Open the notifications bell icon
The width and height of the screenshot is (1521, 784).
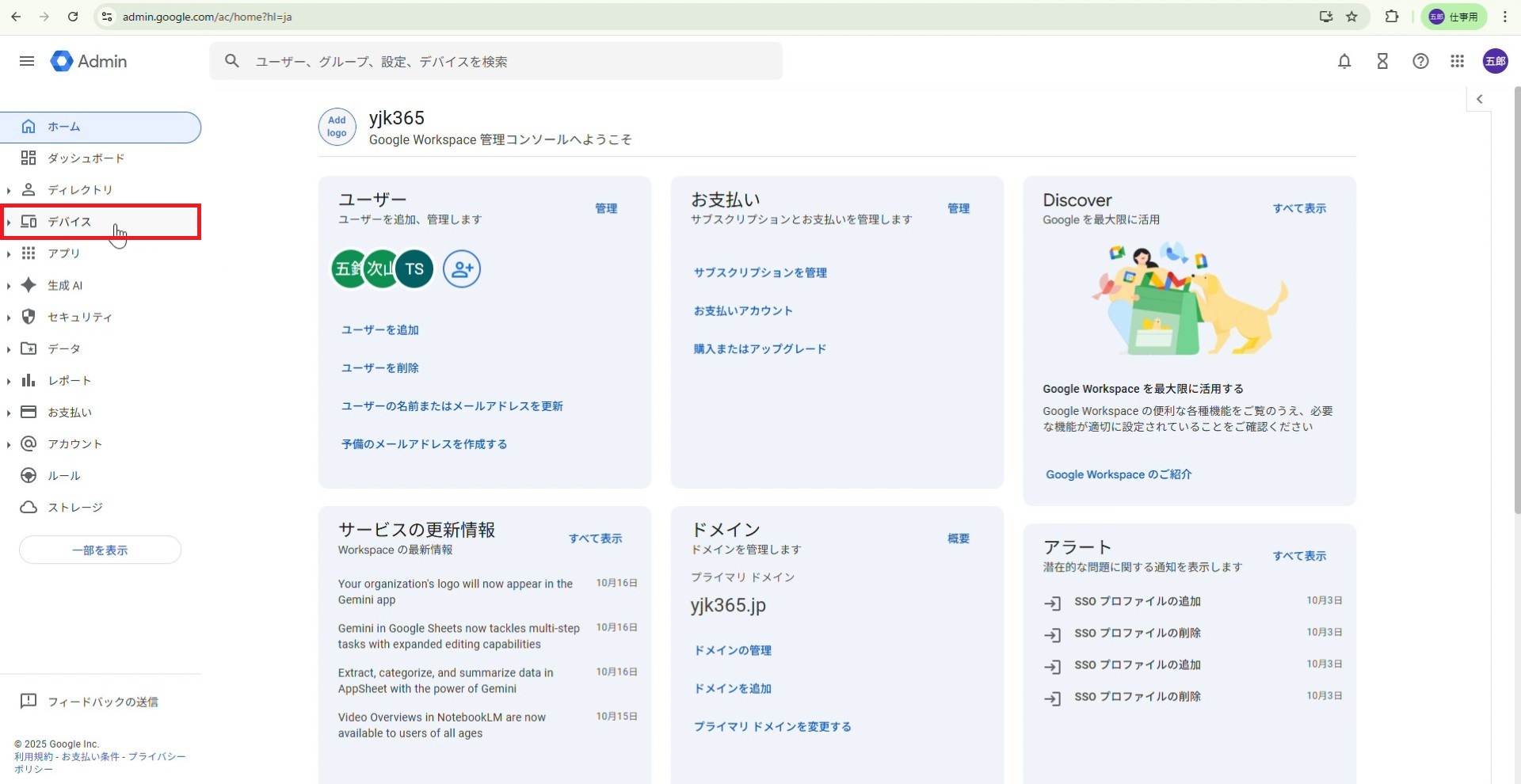click(1344, 61)
